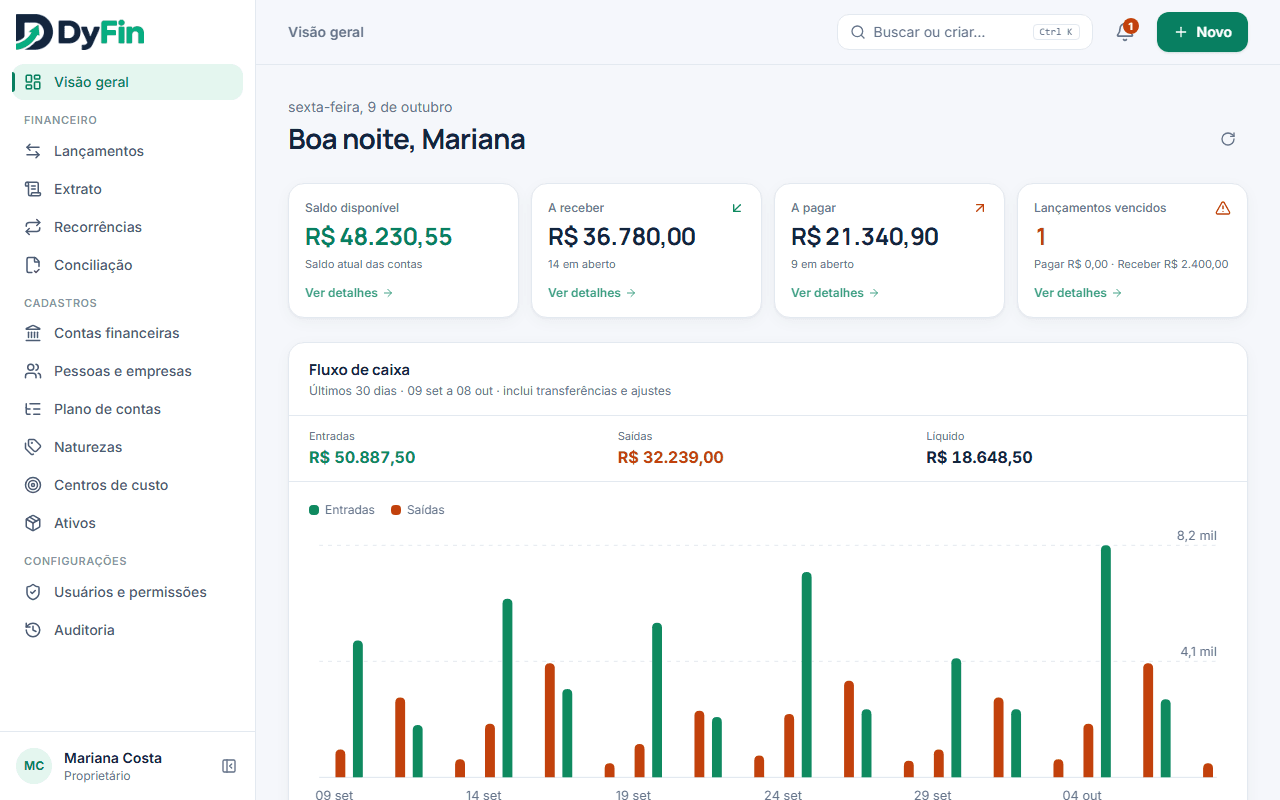This screenshot has width=1280, height=800.
Task: Open Ver detalhes under A pagar
Action: [x=835, y=293]
